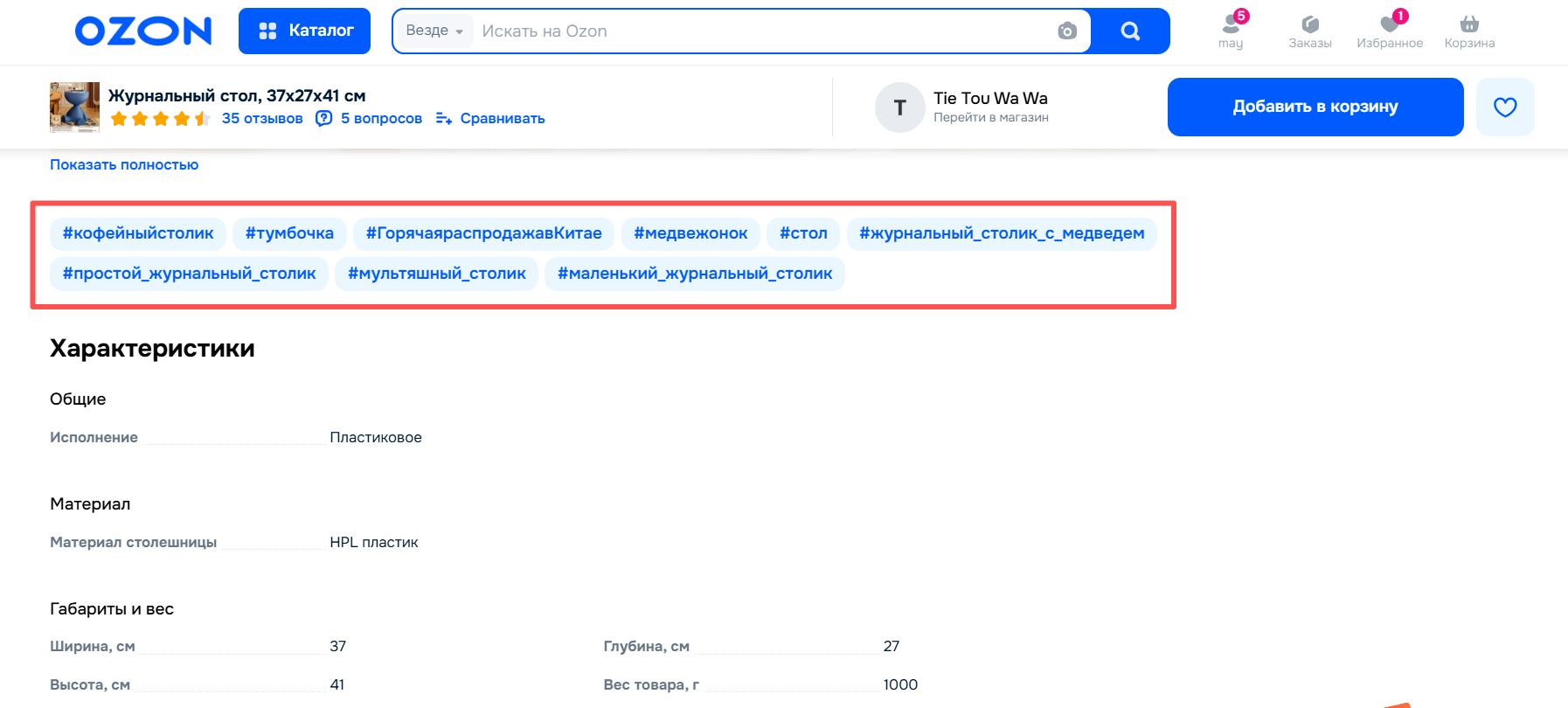The image size is (1568, 708).
Task: Open Избранное favorites in header
Action: pyautogui.click(x=1389, y=31)
